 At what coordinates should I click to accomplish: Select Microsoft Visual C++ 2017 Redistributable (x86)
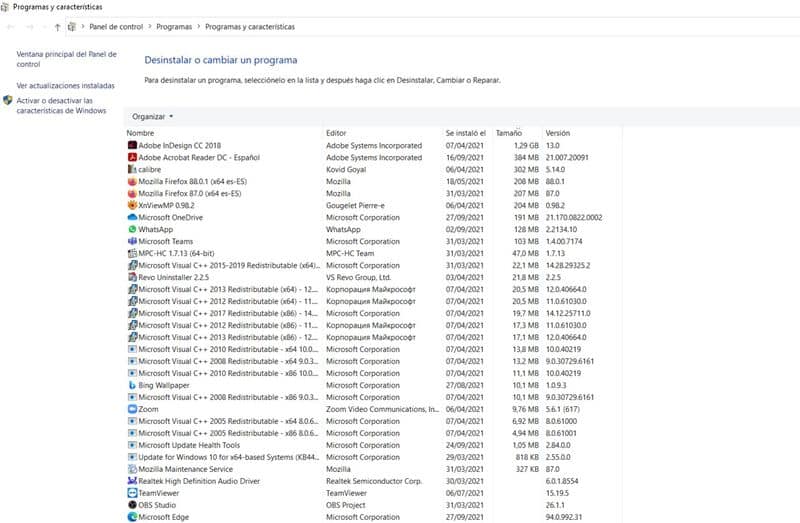[228, 313]
